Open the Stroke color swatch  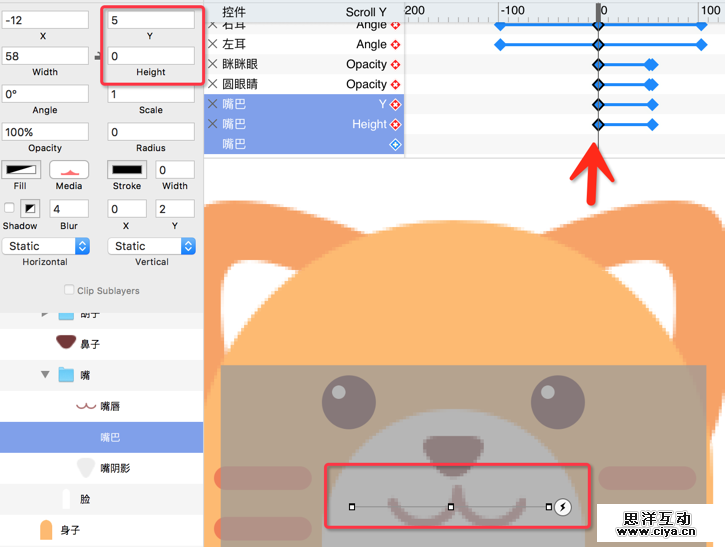point(126,171)
